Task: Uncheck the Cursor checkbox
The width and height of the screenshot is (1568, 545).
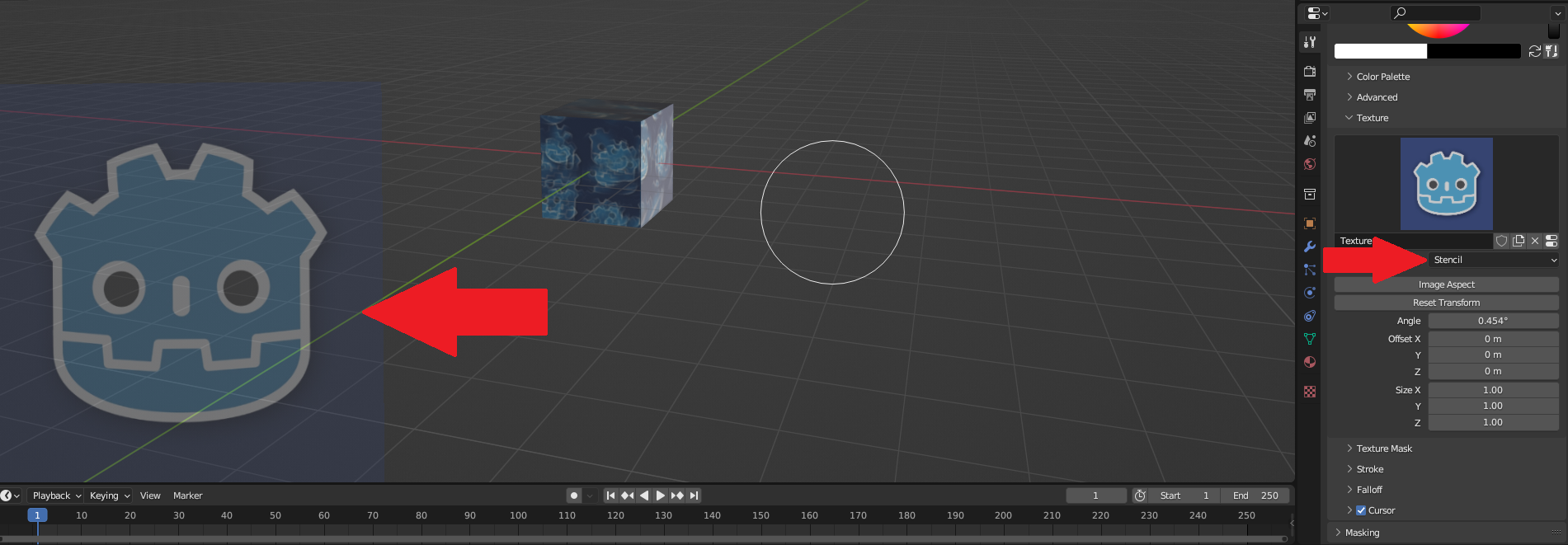Action: 1361,510
